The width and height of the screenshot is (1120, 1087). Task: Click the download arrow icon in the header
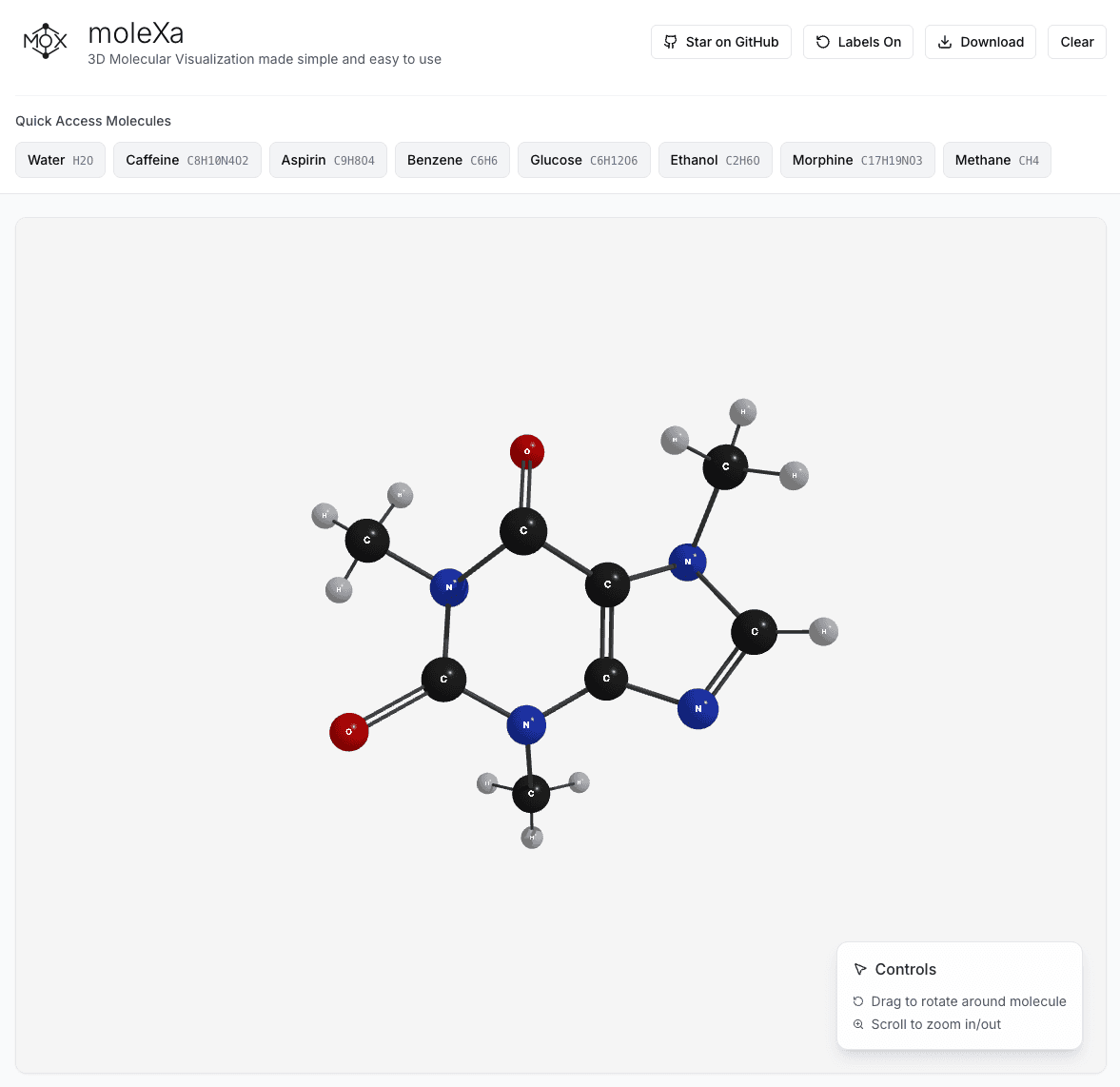pos(944,42)
